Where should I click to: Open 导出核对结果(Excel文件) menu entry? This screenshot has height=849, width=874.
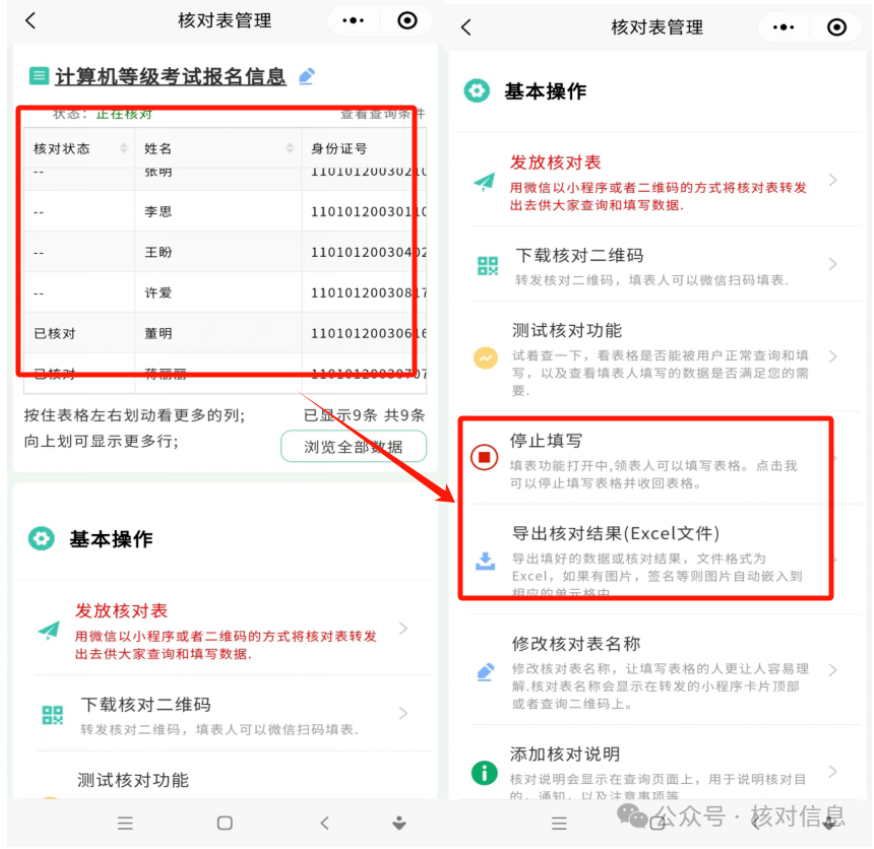coord(647,560)
